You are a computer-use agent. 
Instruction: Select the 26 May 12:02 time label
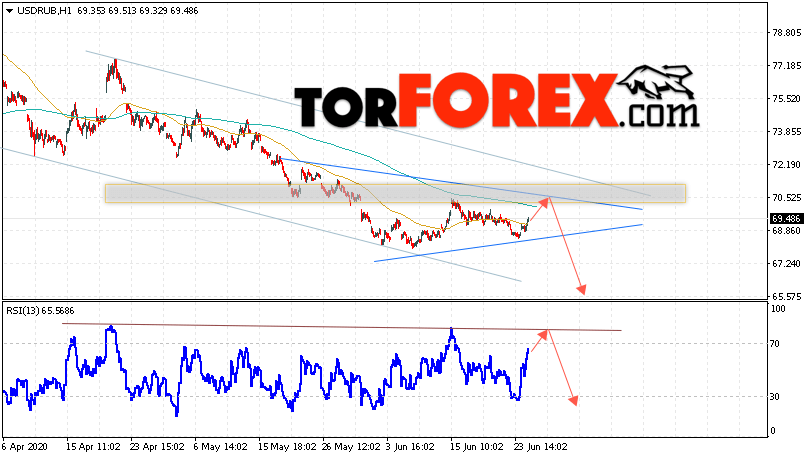(351, 447)
